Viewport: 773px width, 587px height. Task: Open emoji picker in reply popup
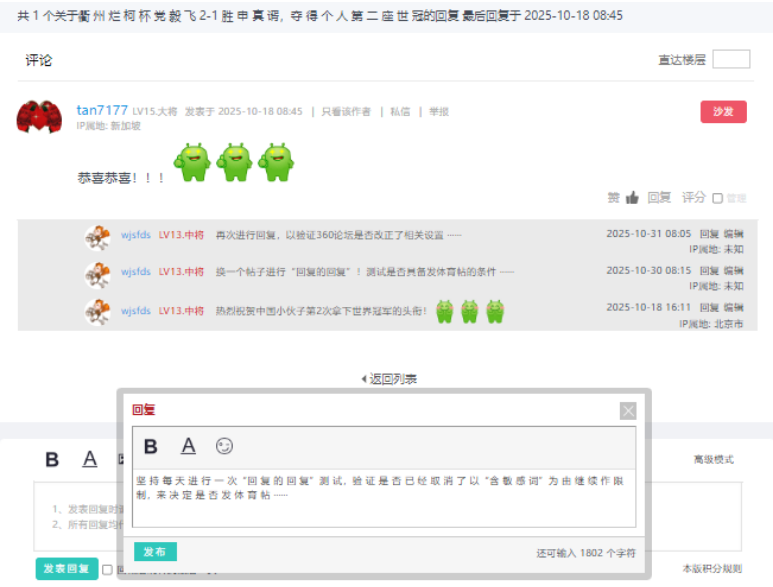pos(224,446)
